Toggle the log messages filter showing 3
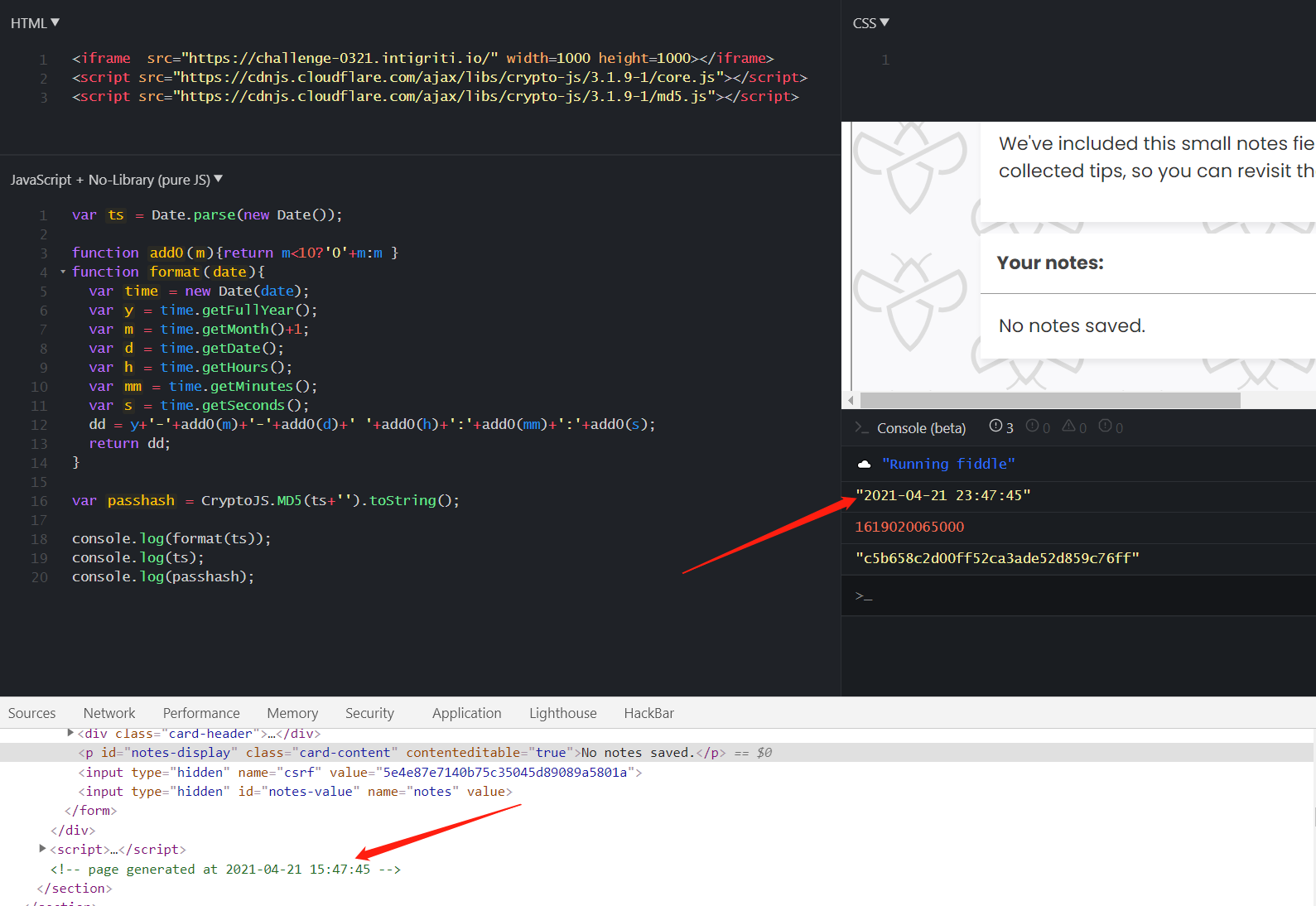This screenshot has width=1316, height=906. [1001, 427]
